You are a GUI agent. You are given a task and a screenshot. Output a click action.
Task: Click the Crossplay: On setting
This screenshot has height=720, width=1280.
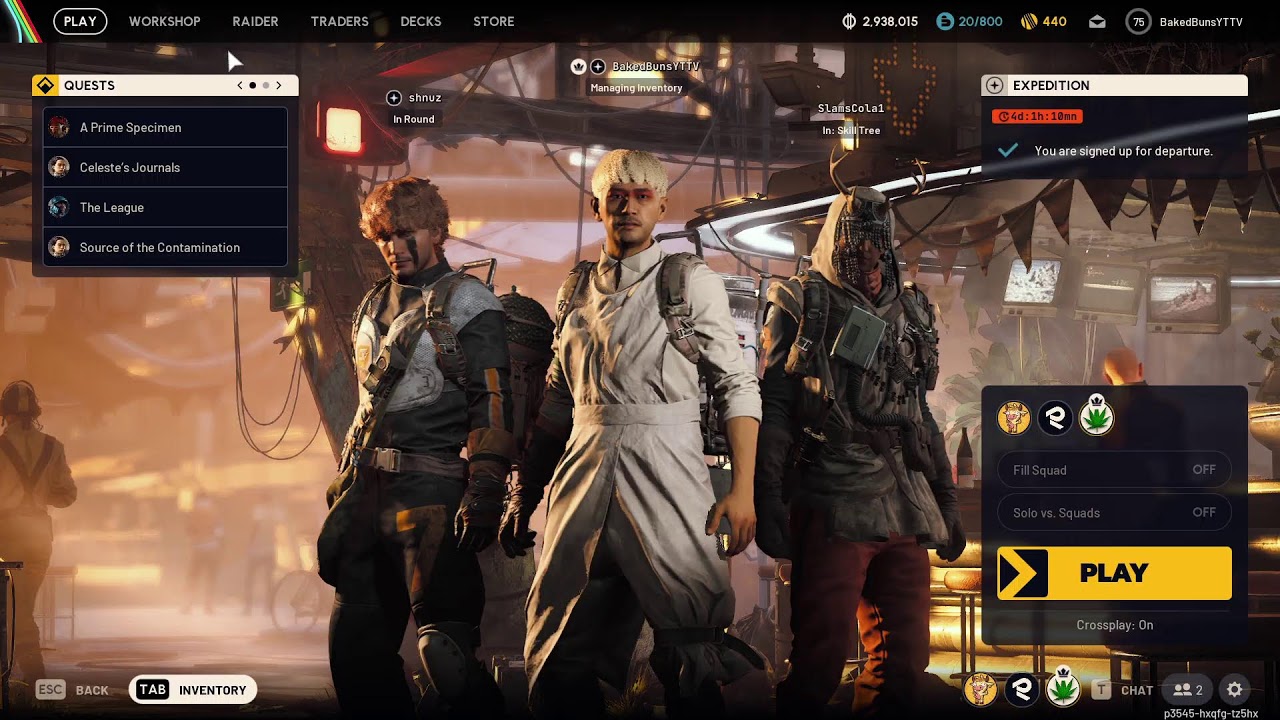(1114, 625)
